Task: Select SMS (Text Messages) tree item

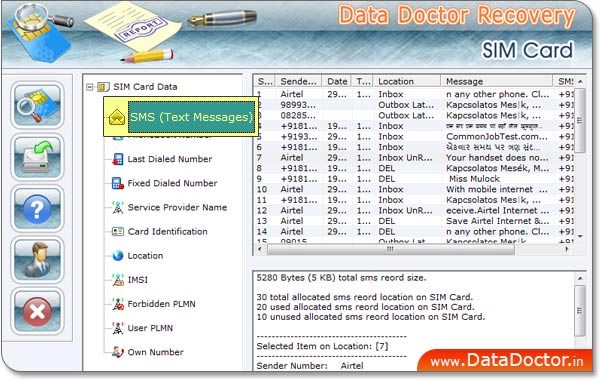Action: [x=191, y=117]
